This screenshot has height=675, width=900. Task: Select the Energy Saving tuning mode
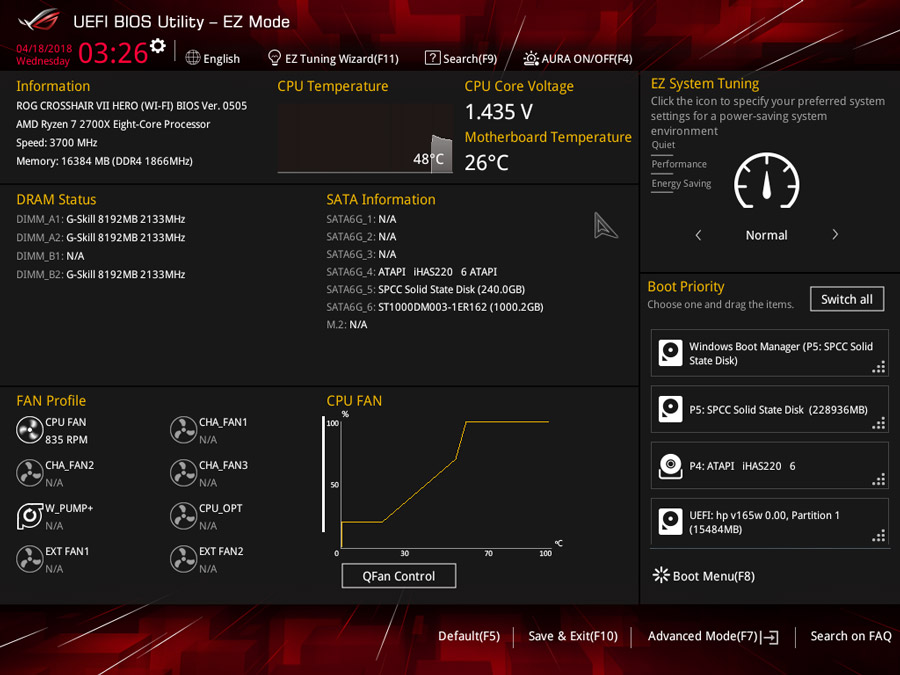point(681,184)
